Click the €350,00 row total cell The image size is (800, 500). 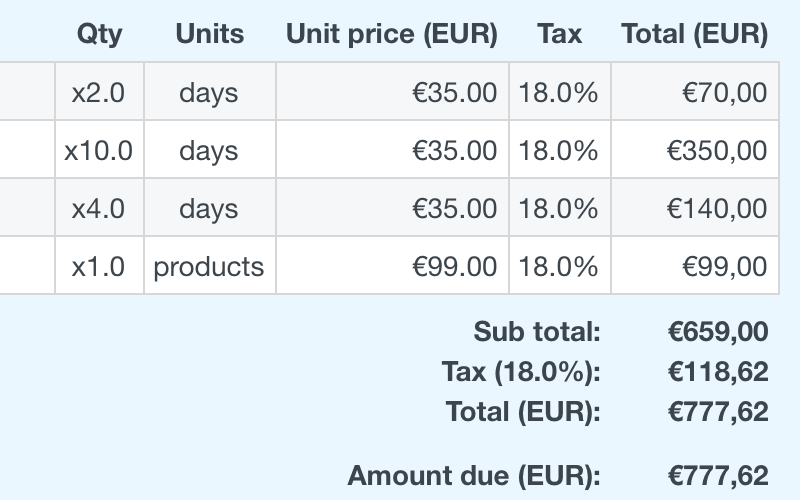point(717,151)
